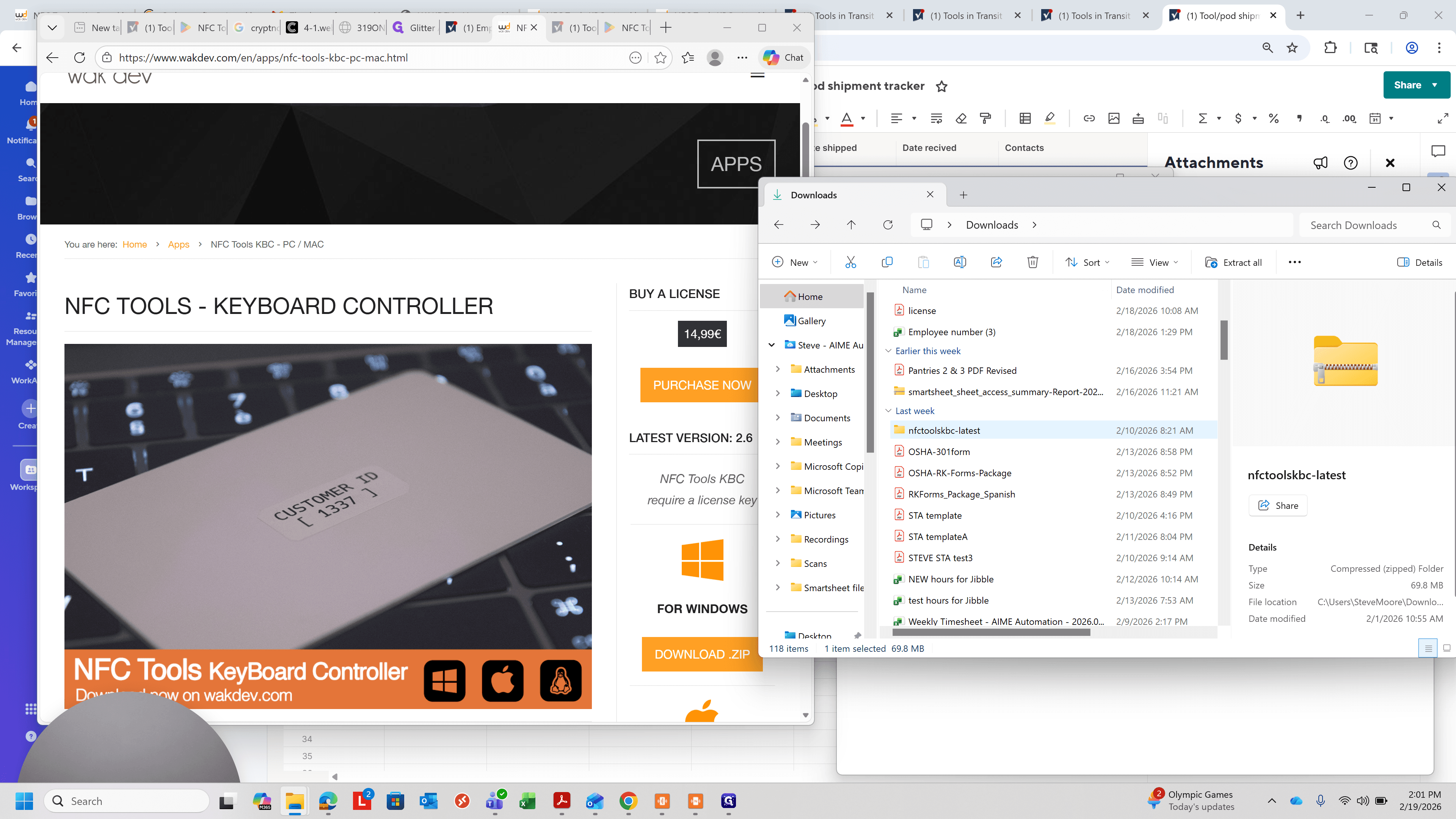
Task: Click the Up arrow in File Explorer navigation
Action: pos(851,225)
